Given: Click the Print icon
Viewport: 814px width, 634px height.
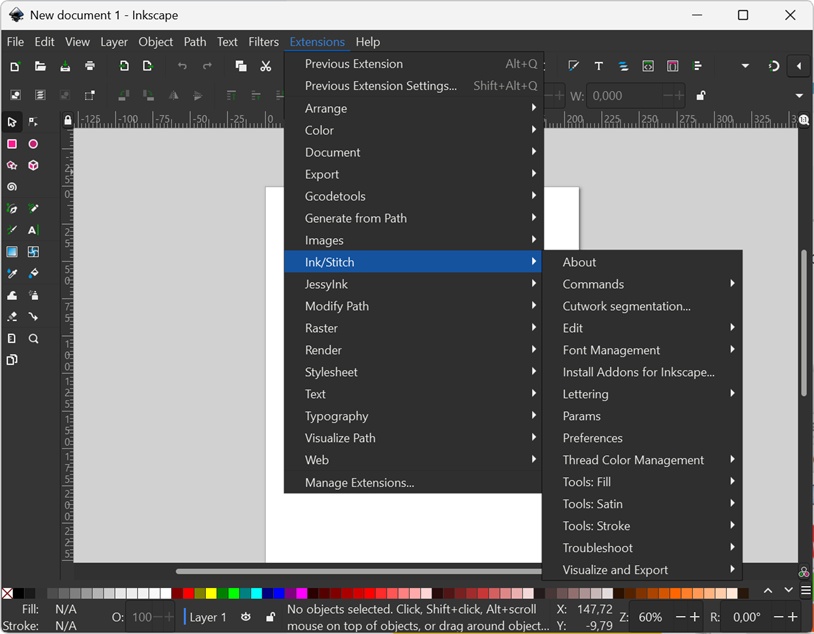Looking at the screenshot, I should (x=90, y=66).
